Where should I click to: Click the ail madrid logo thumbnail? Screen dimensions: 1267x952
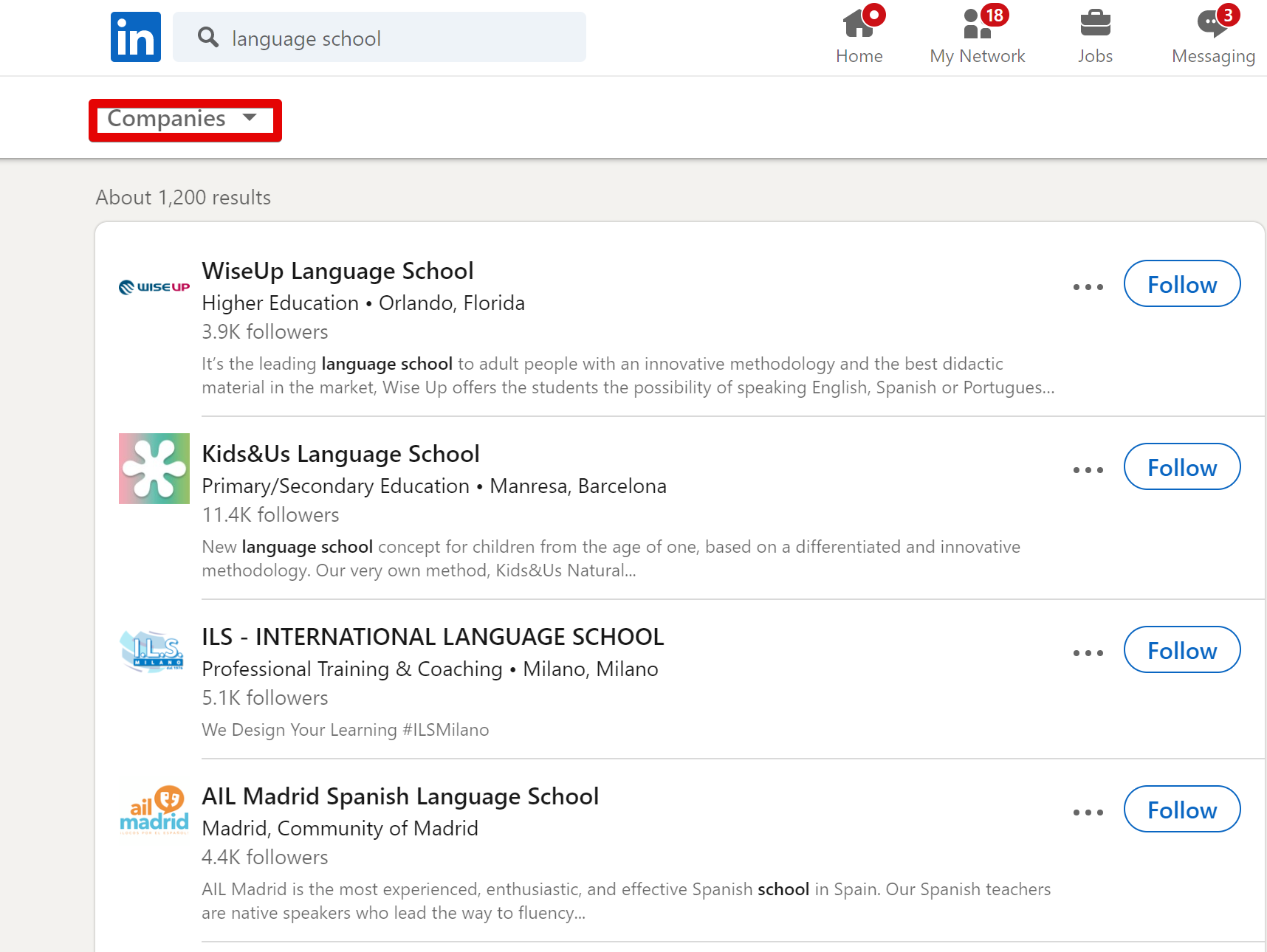154,810
